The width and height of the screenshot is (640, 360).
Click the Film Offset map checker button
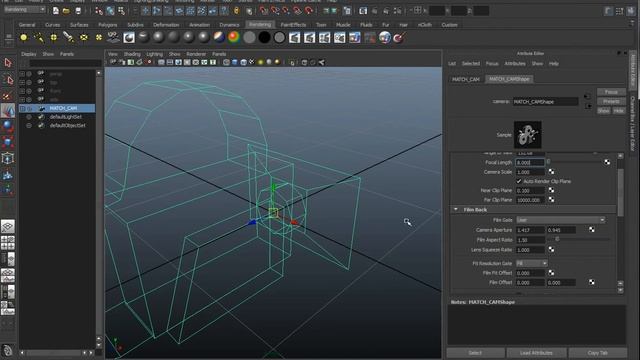click(591, 282)
